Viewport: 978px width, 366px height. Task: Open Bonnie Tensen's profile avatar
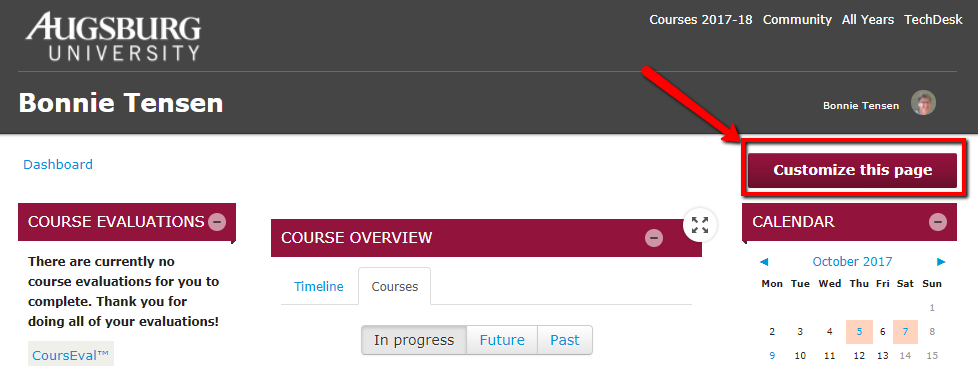point(923,103)
